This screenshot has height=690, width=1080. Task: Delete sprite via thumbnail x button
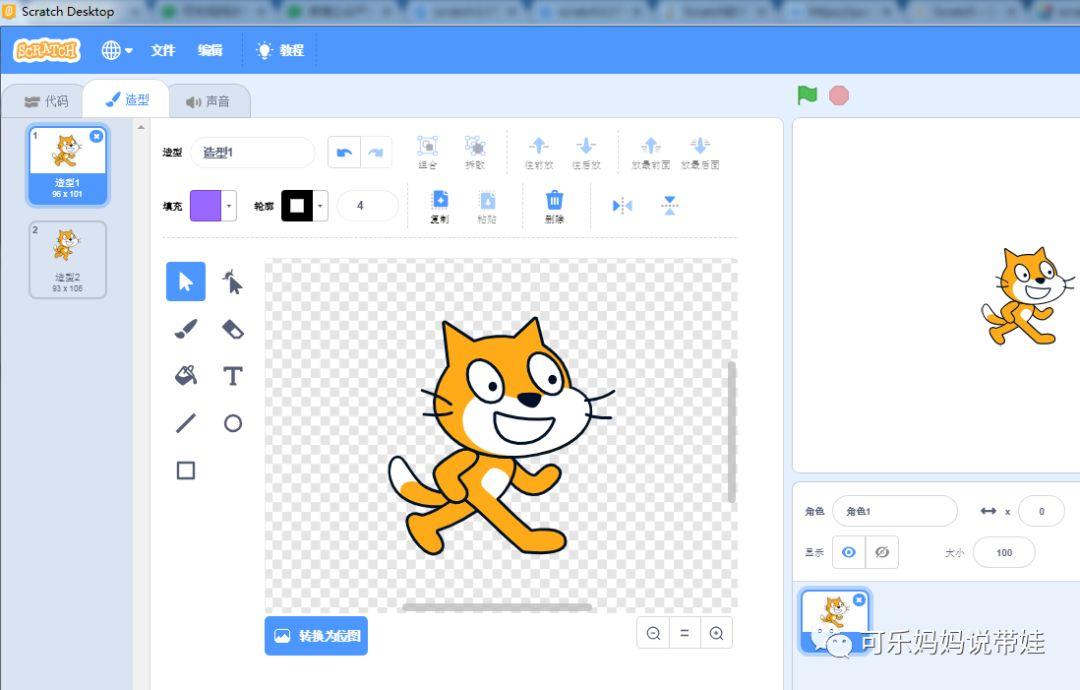859,600
